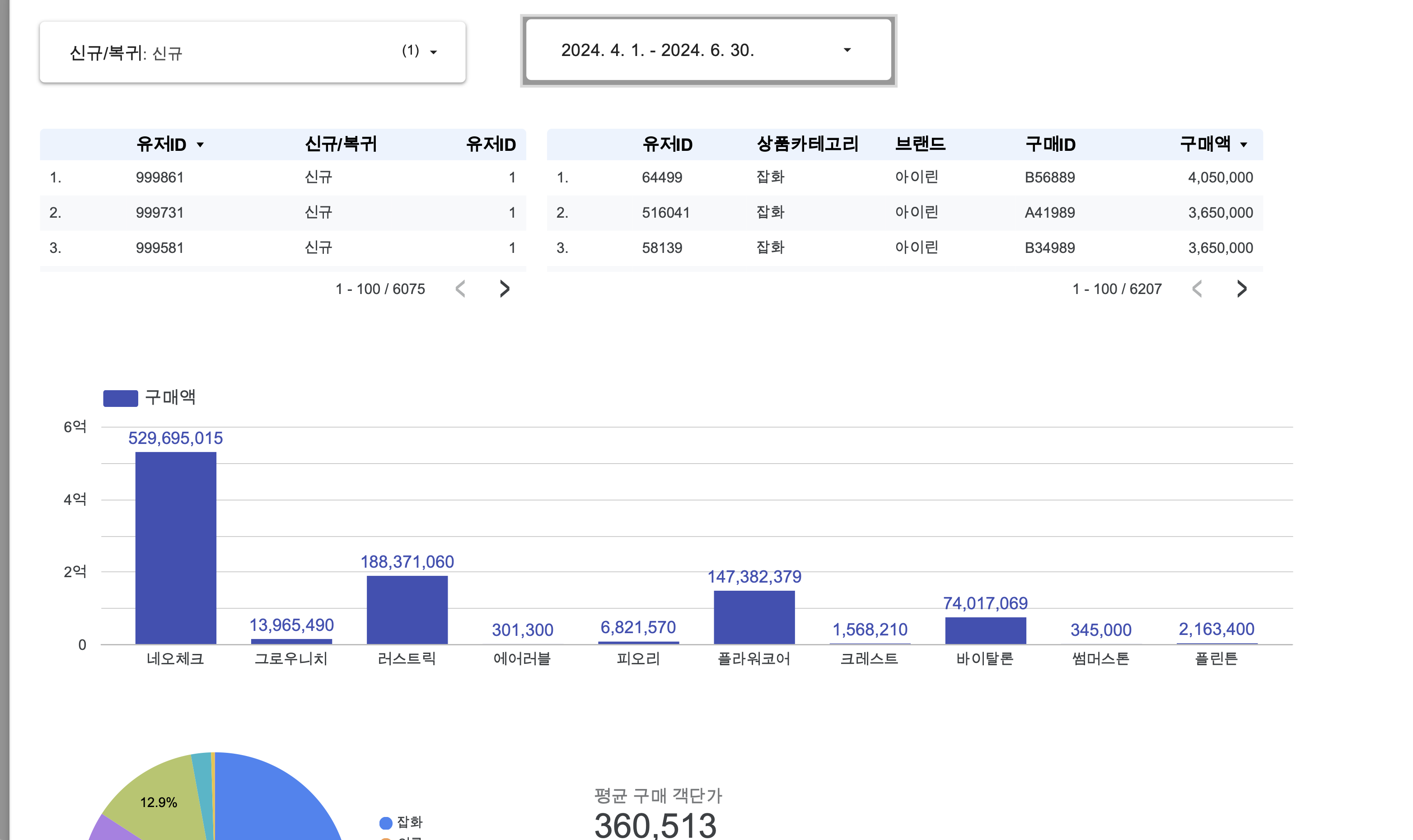Click the 잡화 legend dot in pie chart
The height and width of the screenshot is (840, 1413).
385,823
